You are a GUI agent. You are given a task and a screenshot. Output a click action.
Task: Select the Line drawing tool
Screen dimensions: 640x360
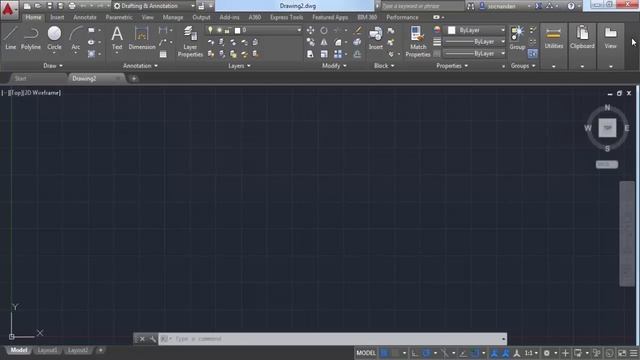pos(11,38)
